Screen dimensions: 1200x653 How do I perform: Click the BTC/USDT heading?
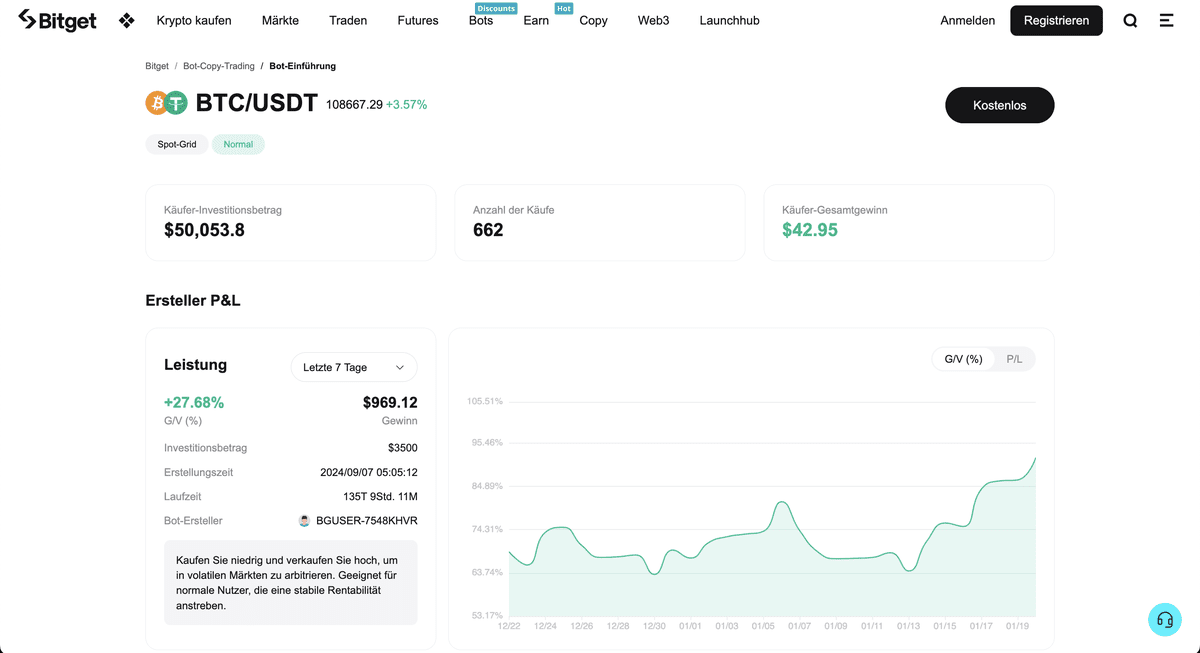click(x=257, y=103)
